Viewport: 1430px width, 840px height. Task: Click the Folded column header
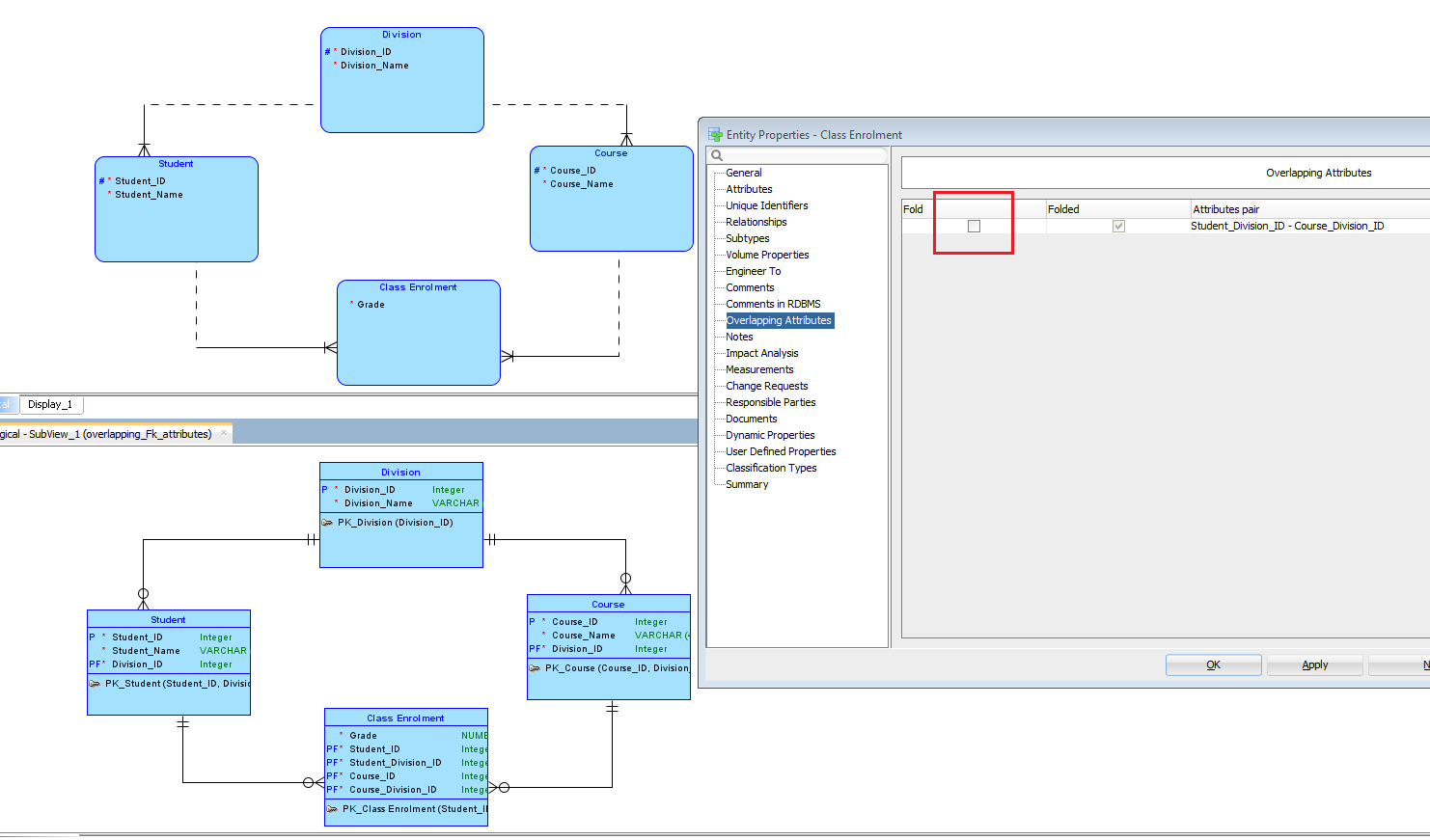1118,209
